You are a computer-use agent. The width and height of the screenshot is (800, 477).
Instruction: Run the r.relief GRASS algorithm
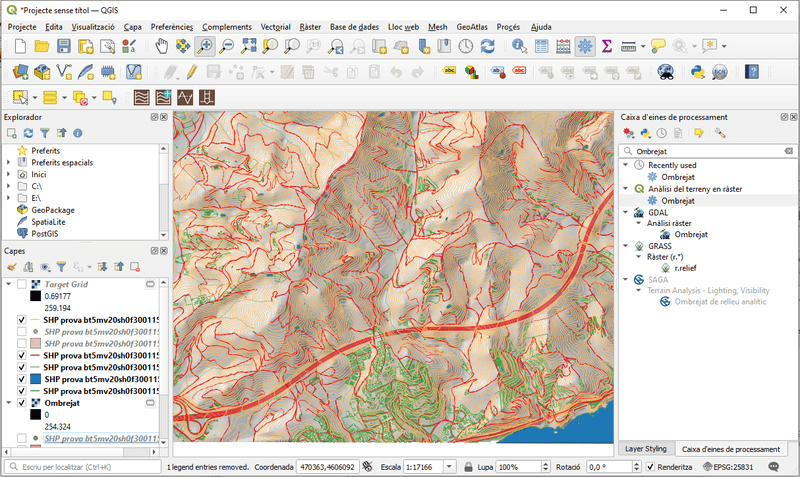(x=684, y=268)
